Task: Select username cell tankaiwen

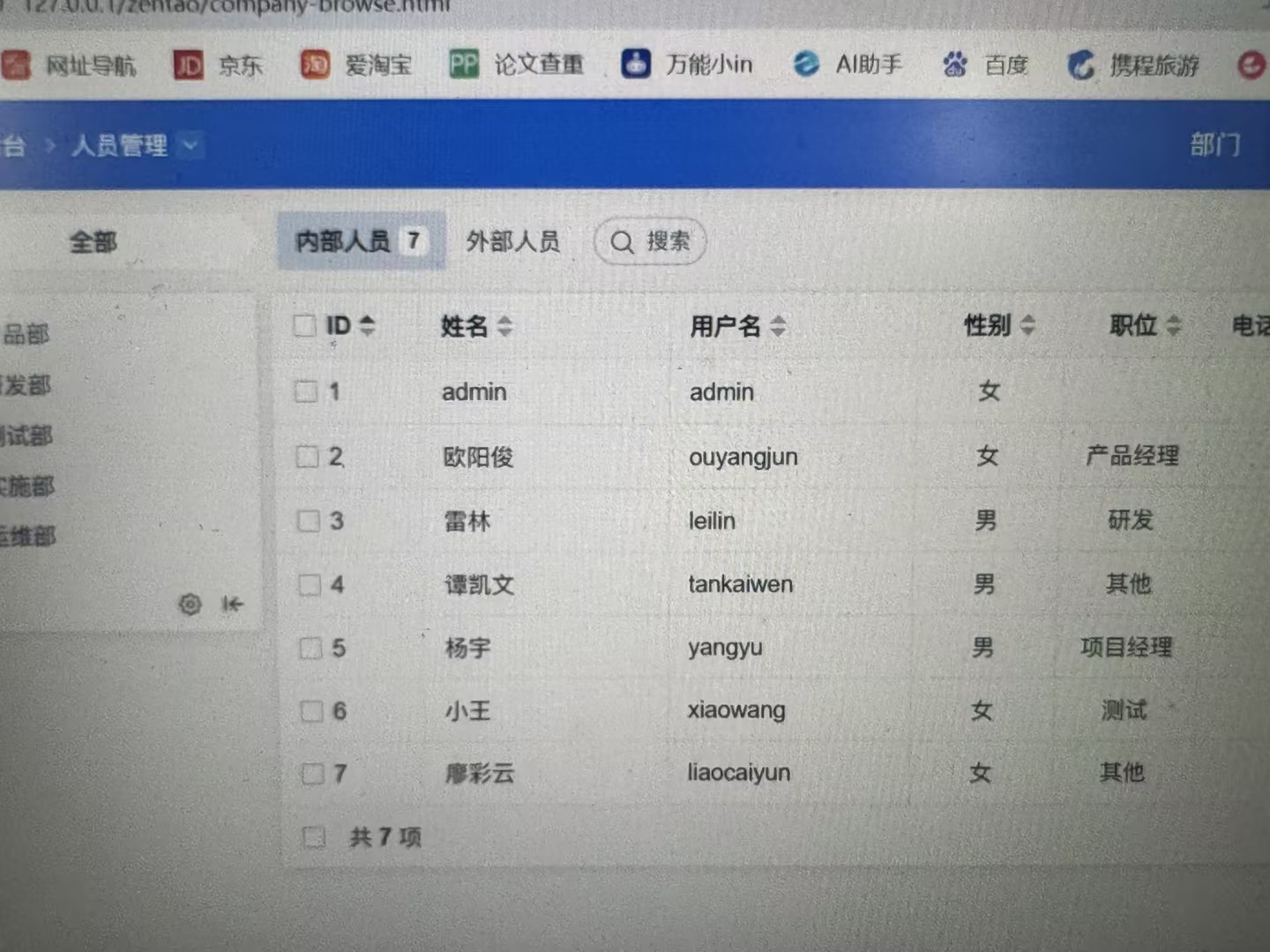Action: point(740,584)
